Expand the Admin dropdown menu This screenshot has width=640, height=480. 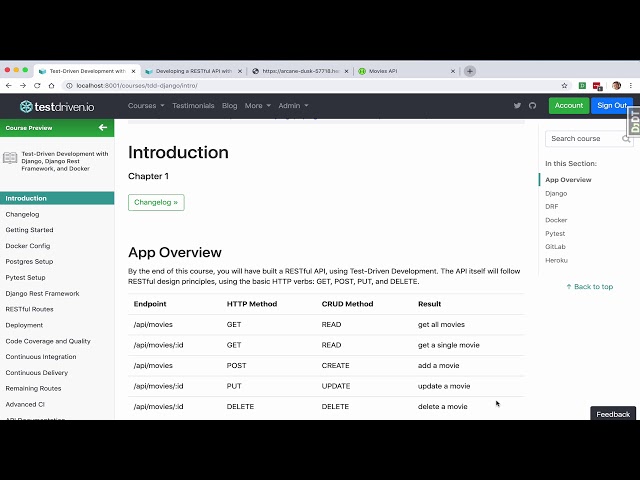[x=293, y=105]
